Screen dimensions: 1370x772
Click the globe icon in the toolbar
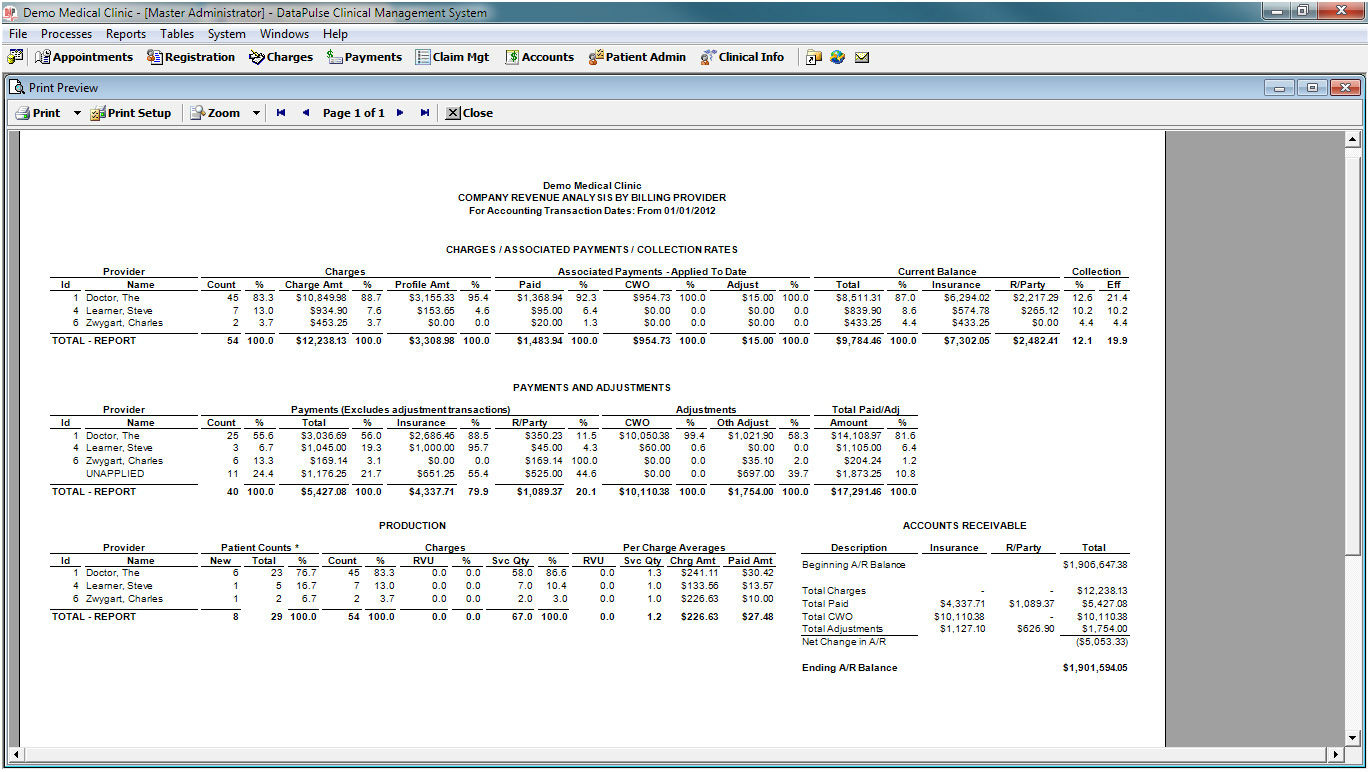(x=838, y=57)
